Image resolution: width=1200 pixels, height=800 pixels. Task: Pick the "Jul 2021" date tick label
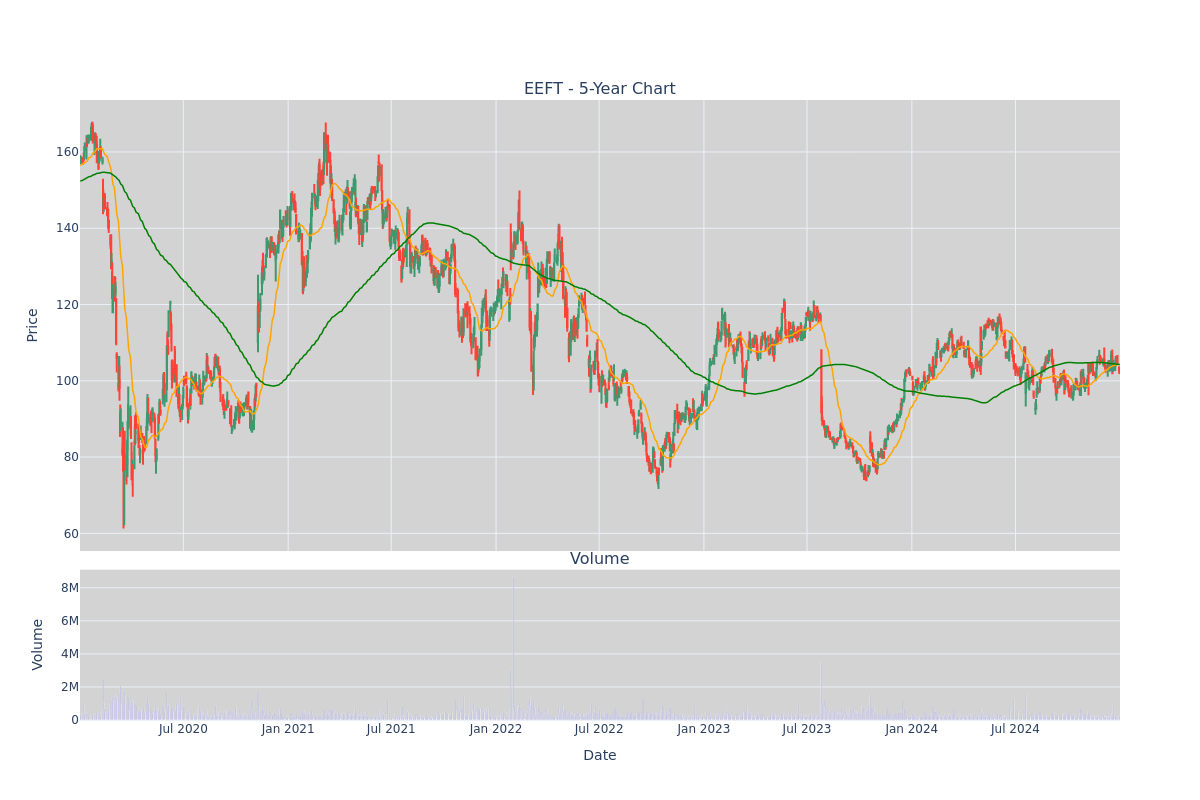[x=391, y=729]
